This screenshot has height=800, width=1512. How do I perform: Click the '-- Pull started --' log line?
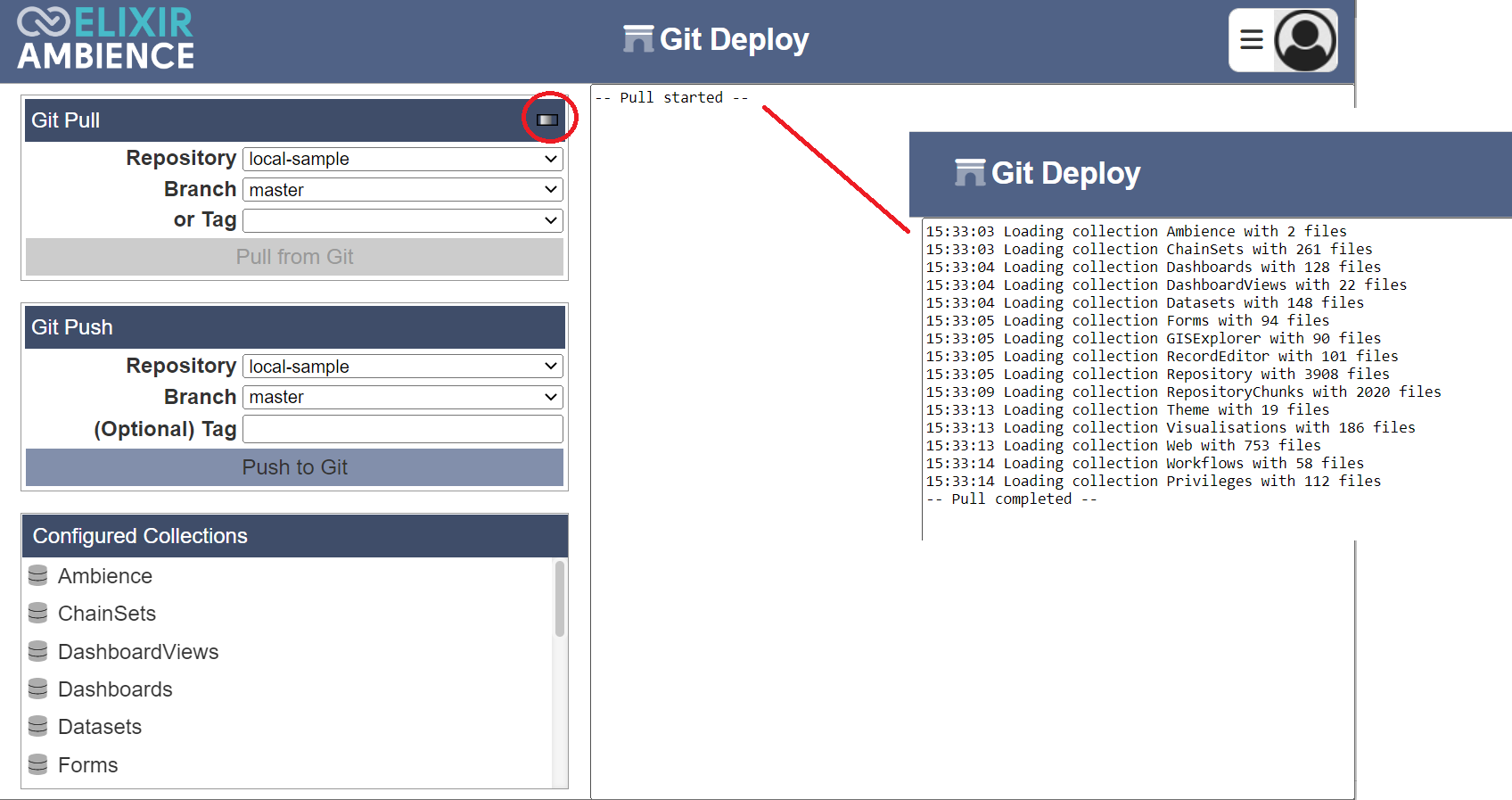point(671,97)
